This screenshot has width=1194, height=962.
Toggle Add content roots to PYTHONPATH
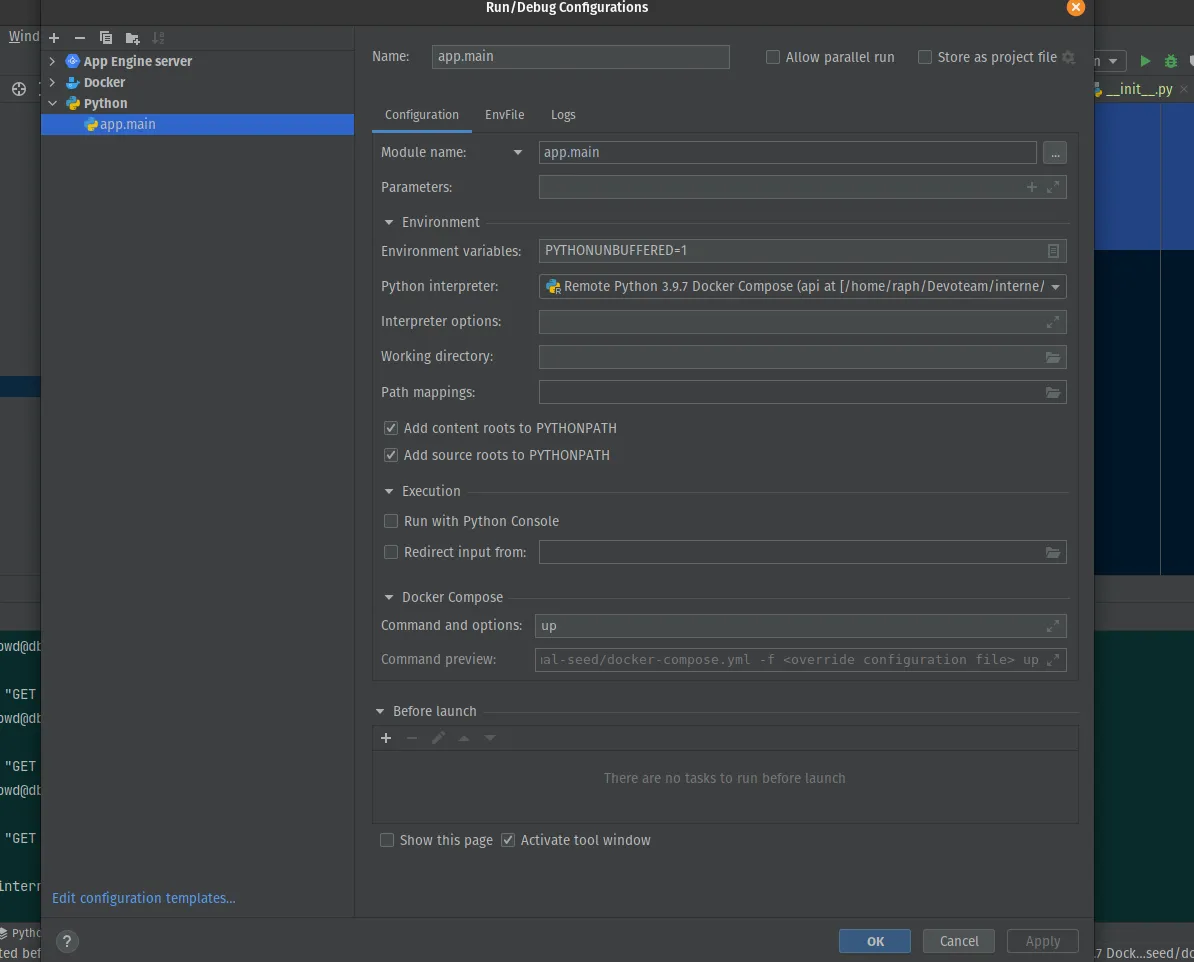[391, 428]
